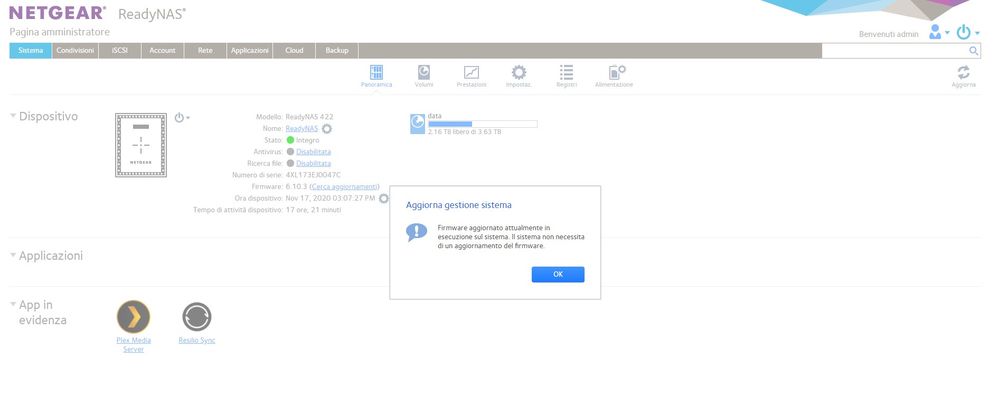Click the gear icon next to the ReadyNAS name
Screen dimensions: 998x415
pos(327,129)
